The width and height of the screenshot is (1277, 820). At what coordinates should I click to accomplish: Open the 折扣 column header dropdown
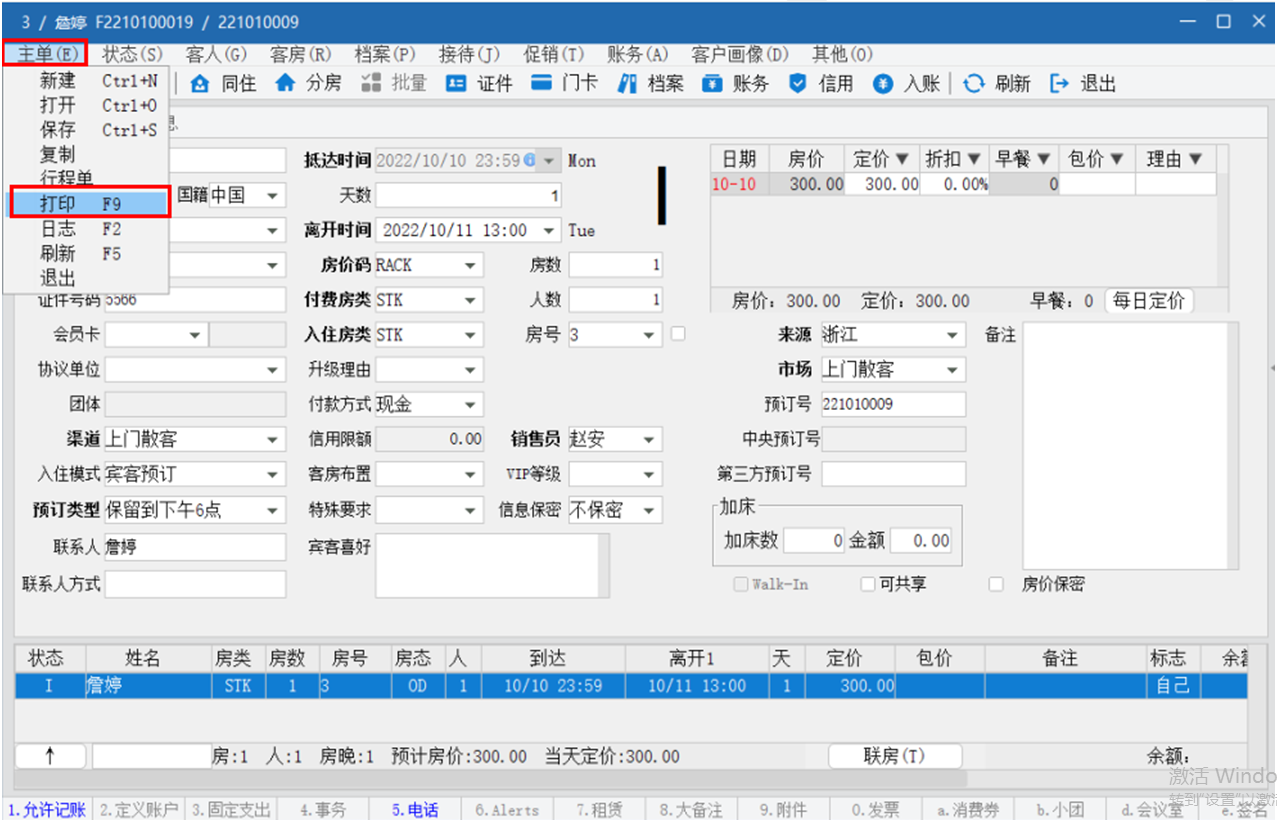coord(974,159)
